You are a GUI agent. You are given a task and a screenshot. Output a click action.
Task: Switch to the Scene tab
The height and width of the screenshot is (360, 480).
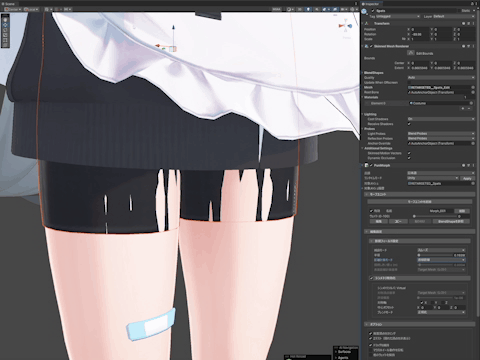8,4
